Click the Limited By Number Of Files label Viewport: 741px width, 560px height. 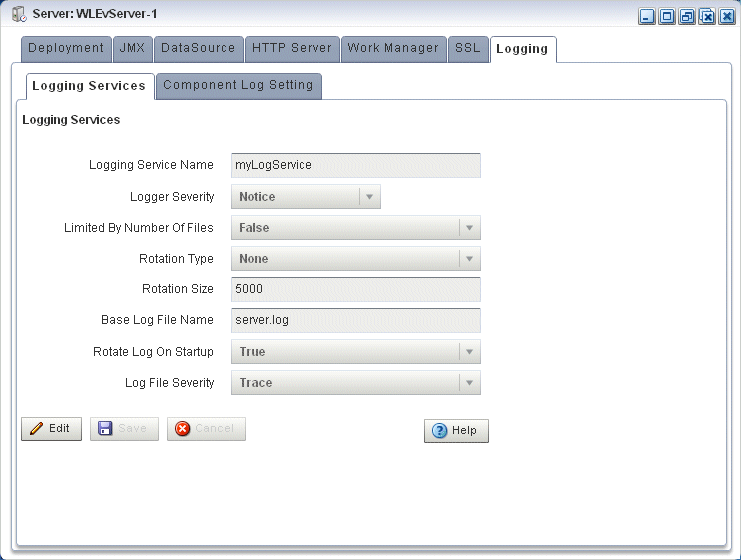point(139,228)
